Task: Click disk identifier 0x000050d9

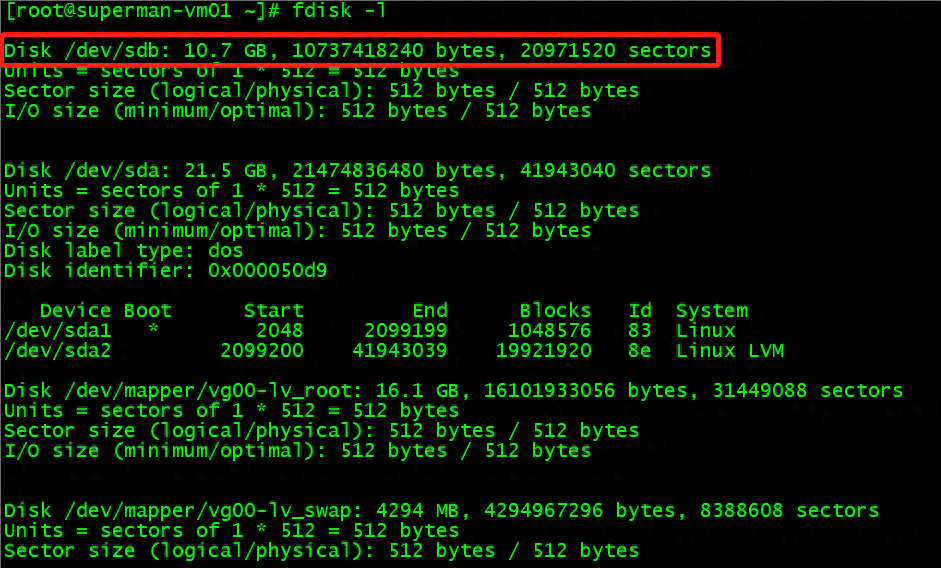Action: coord(268,270)
